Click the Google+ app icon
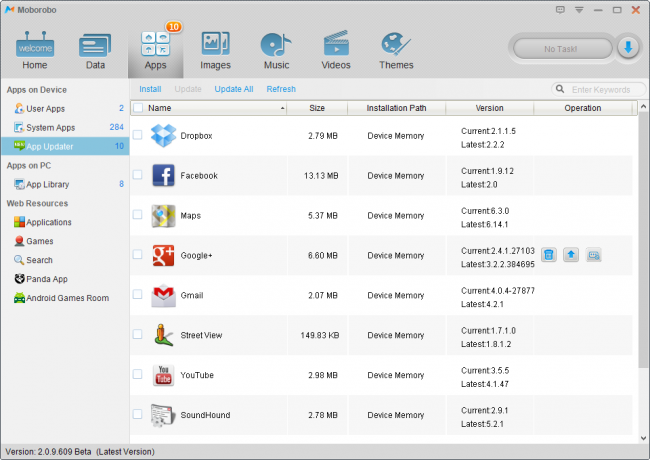 (163, 255)
